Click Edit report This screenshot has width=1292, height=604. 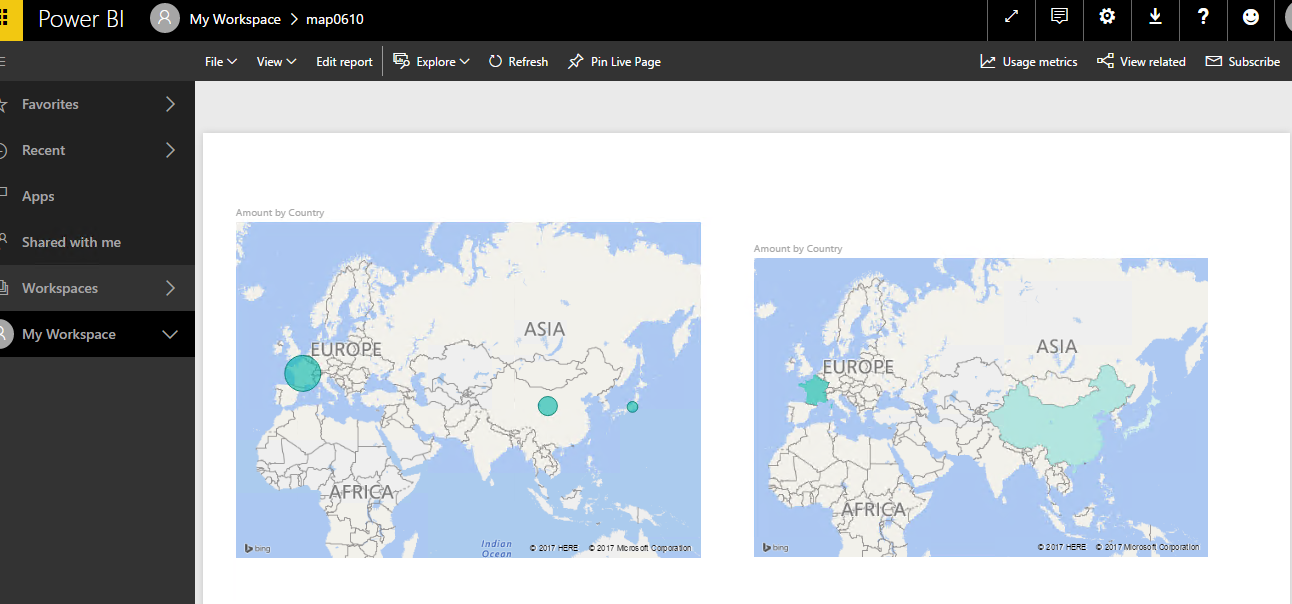pos(344,62)
